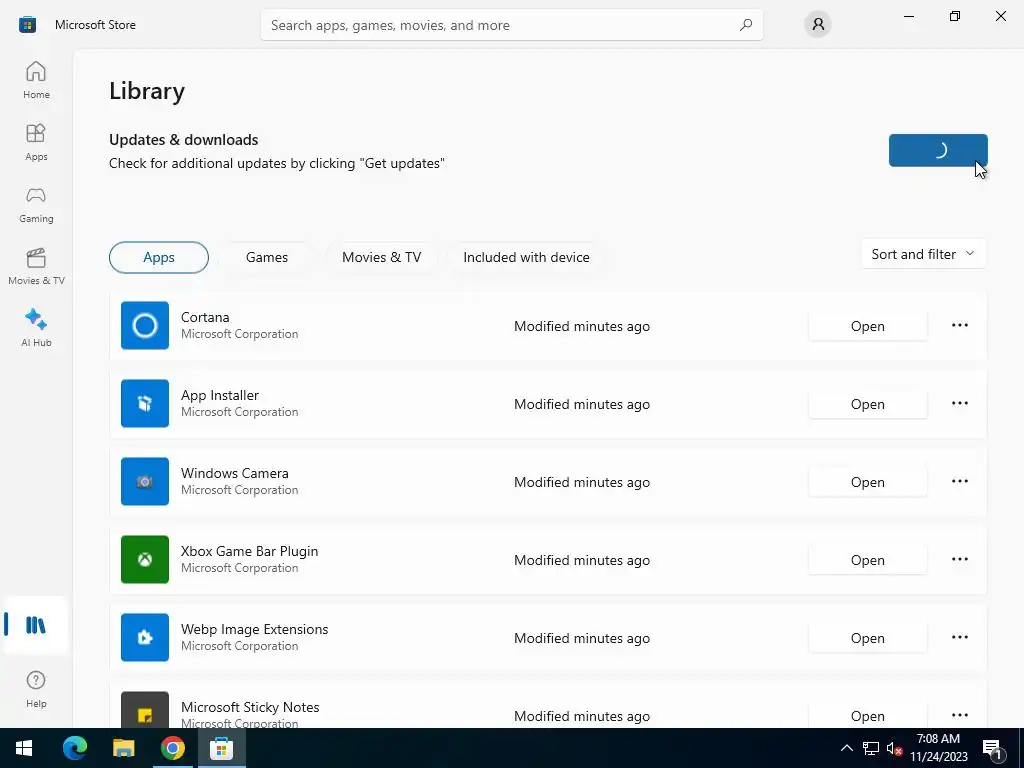Click the Updates & downloads heading
1024x768 pixels.
click(x=184, y=140)
